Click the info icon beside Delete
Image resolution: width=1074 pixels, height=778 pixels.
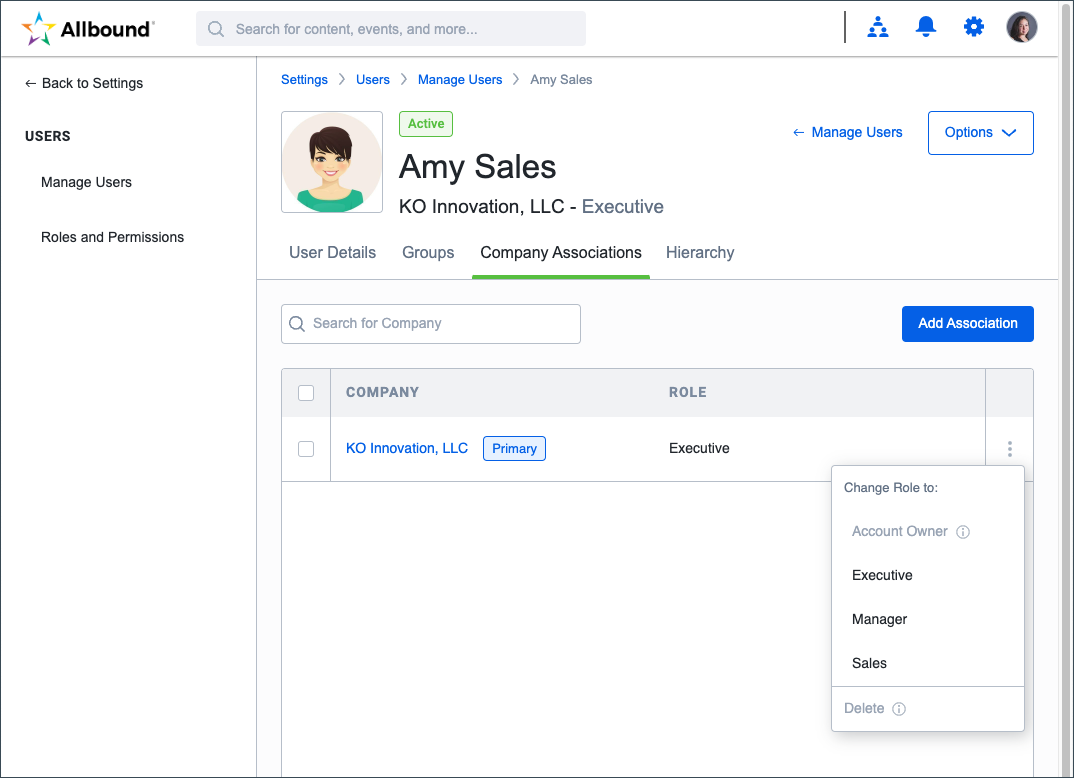[x=899, y=709]
